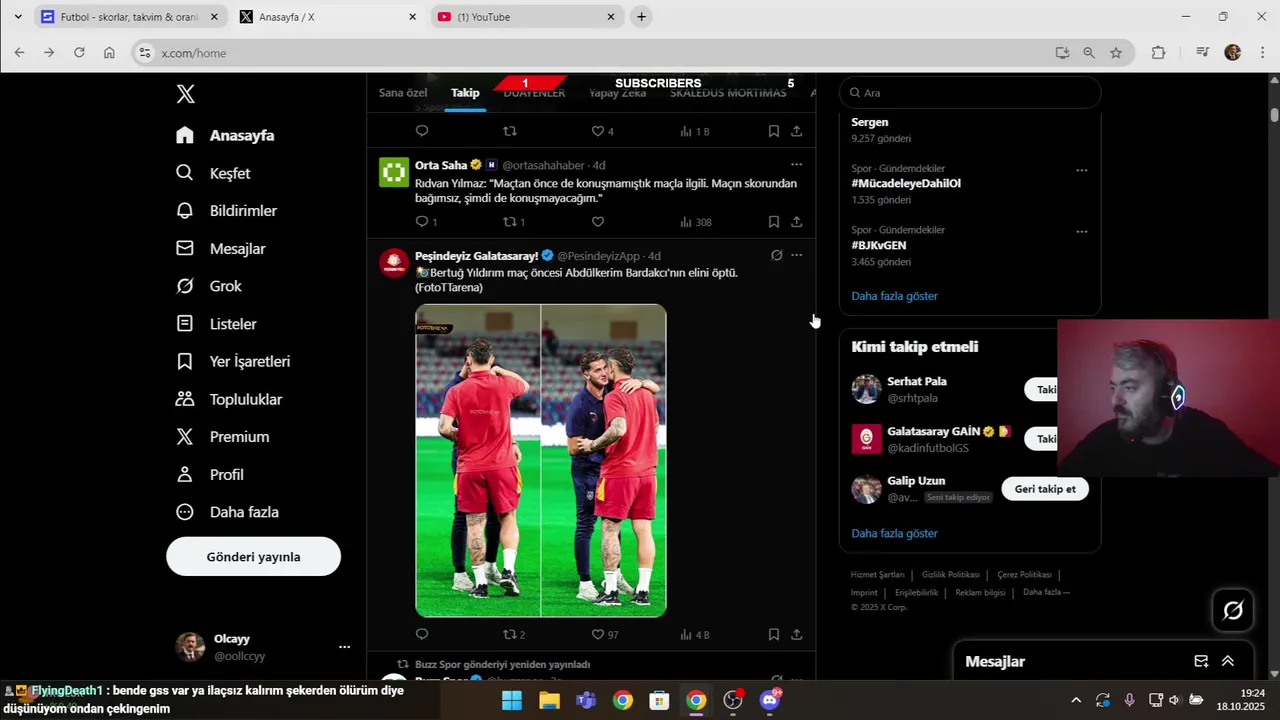Click Daha fazla göster under trends
This screenshot has height=720, width=1280.
tap(894, 296)
